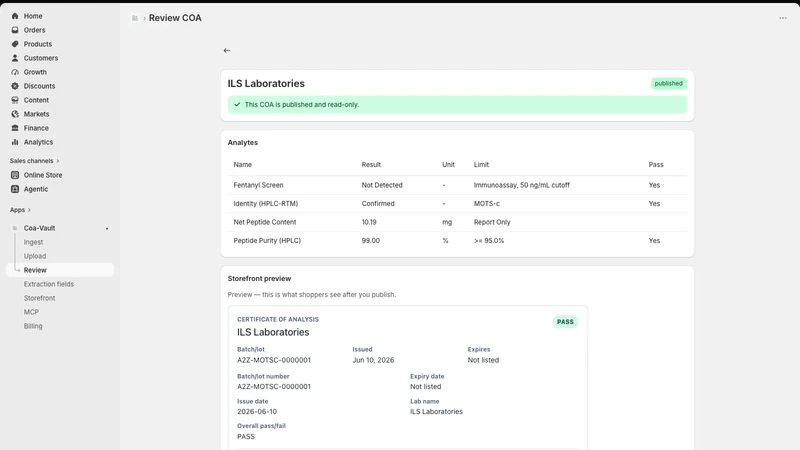Click the Net Peptide Content row name

(x=265, y=222)
